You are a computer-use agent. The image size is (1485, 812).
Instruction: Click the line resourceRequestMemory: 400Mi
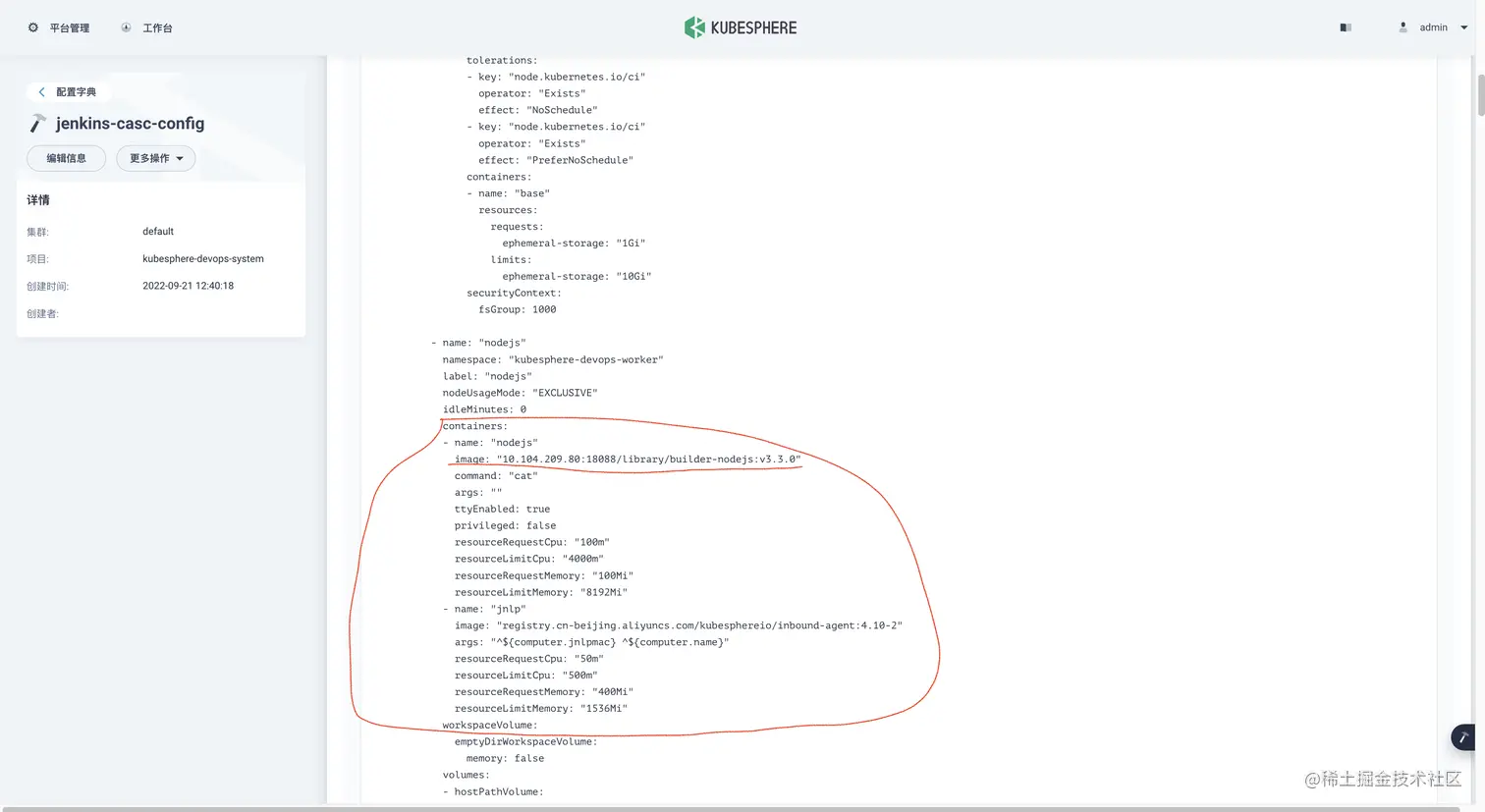[543, 691]
